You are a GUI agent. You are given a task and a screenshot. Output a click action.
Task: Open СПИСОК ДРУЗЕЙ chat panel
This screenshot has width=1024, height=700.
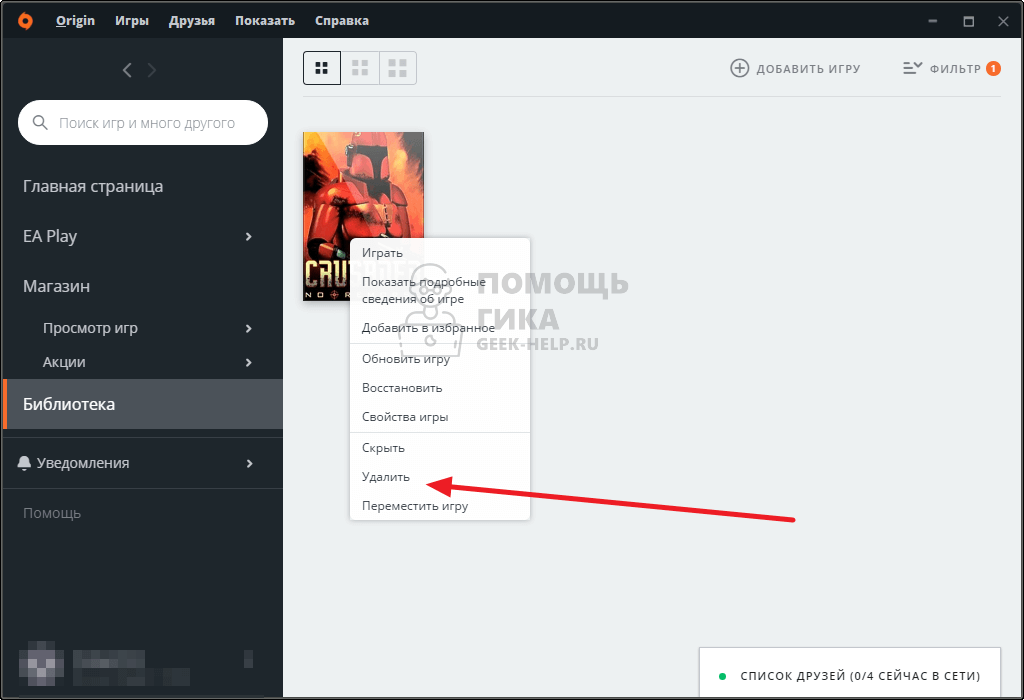pos(850,673)
